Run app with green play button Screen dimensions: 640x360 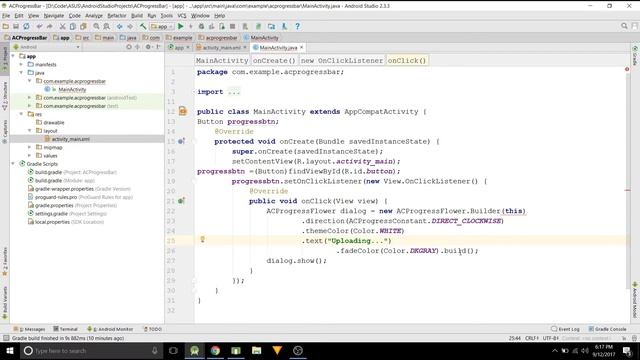click(180, 27)
